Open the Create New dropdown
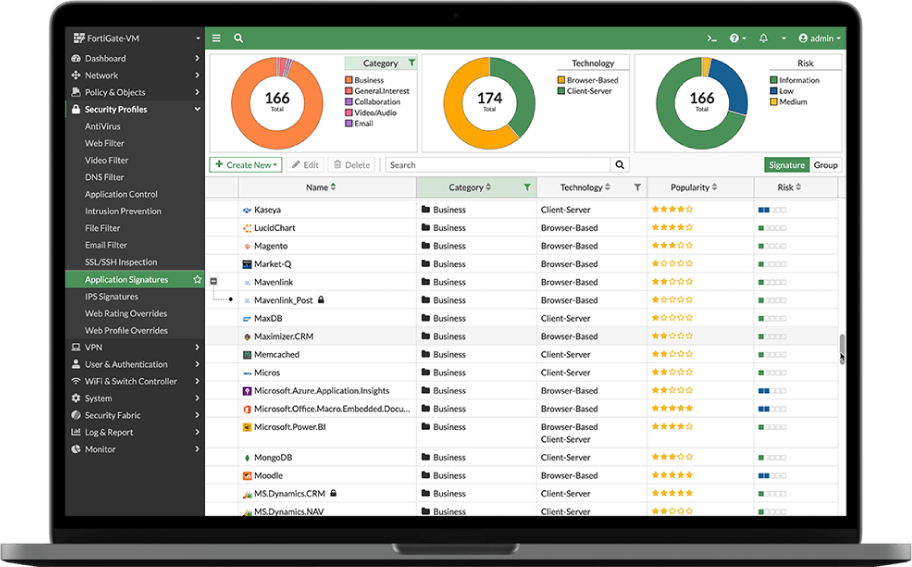 coord(246,165)
